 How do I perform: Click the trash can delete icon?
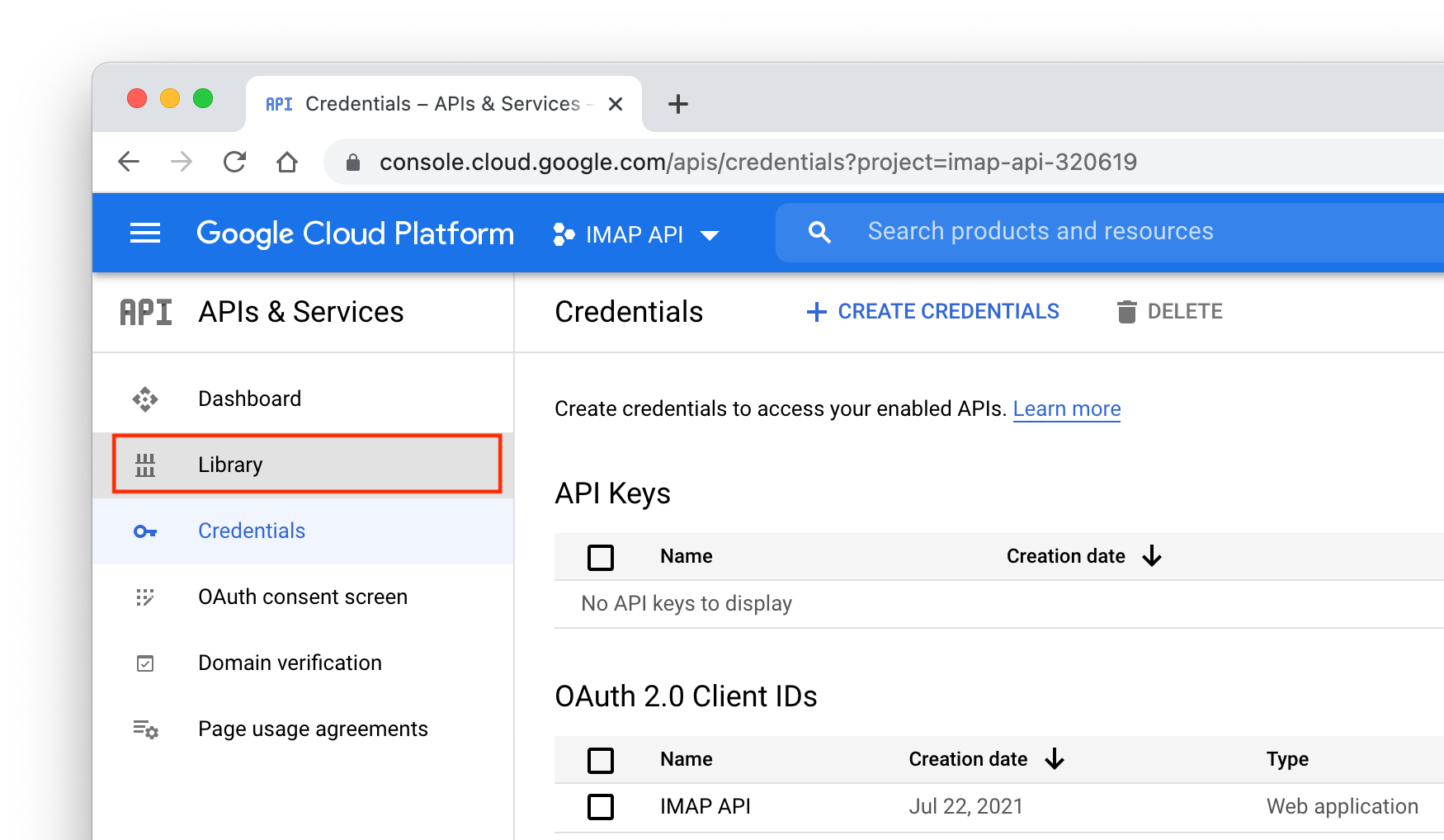pos(1126,311)
